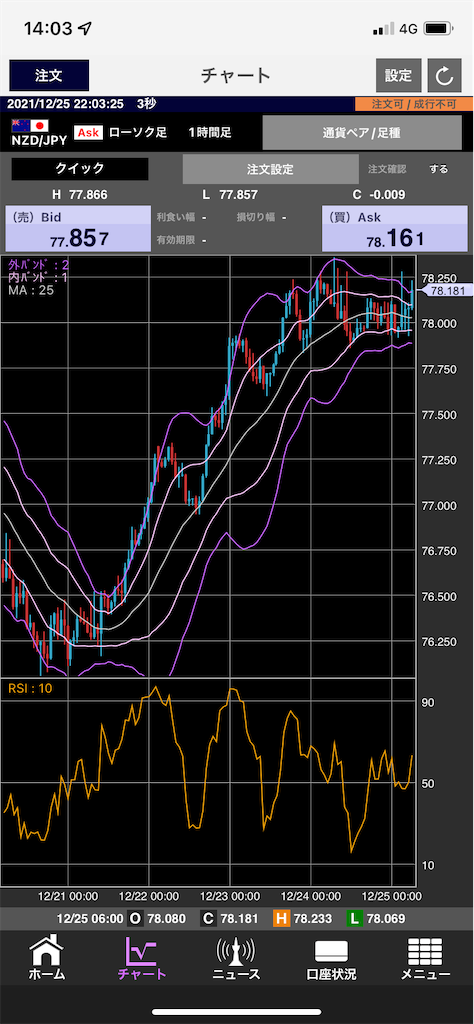Tap the red Ask price-type badge
The width and height of the screenshot is (474, 1024).
click(89, 133)
